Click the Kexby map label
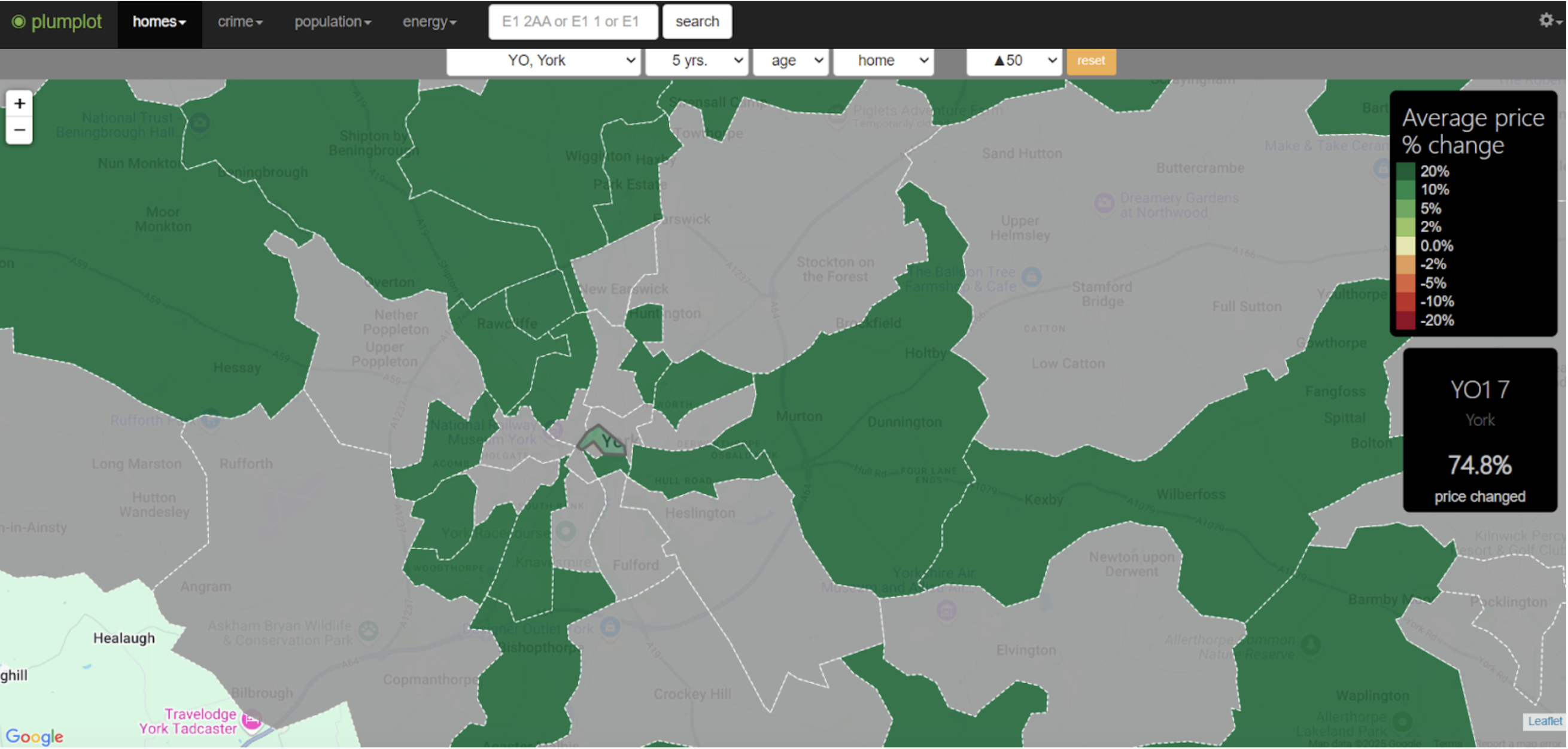The width and height of the screenshot is (1568, 749). (1044, 500)
